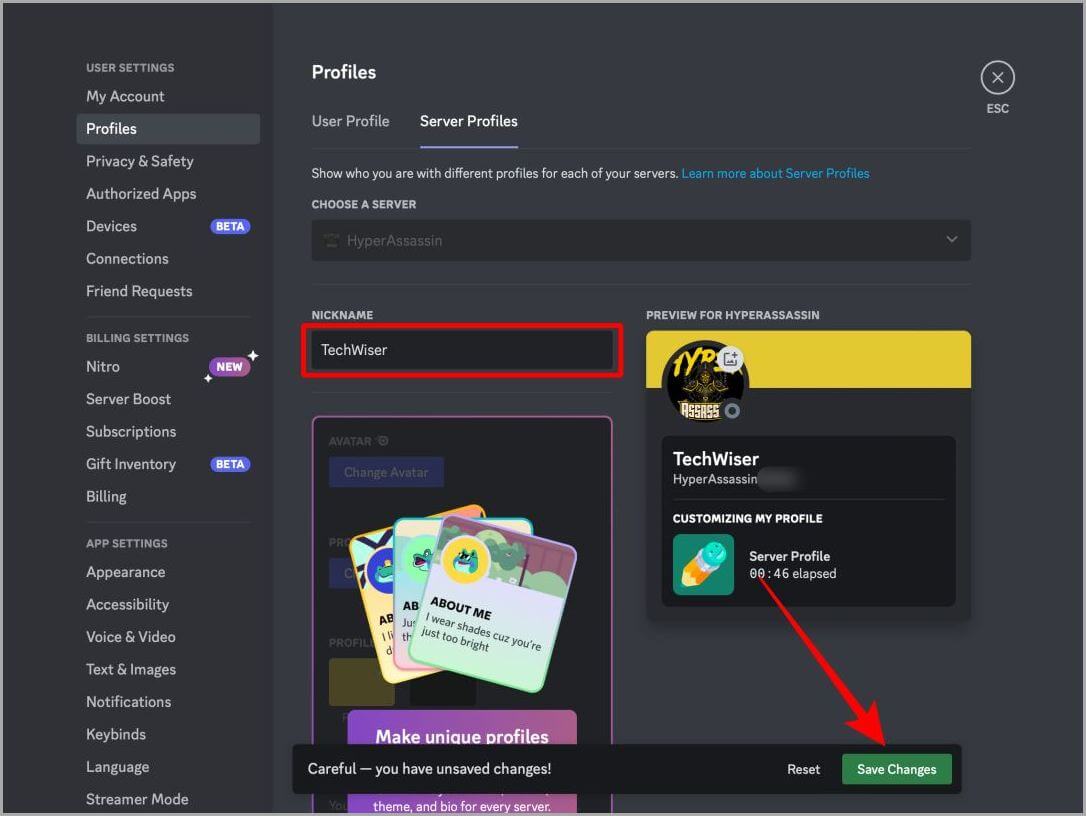Click the TechWiser name in preview
Screen dimensions: 1086x816
pos(715,459)
